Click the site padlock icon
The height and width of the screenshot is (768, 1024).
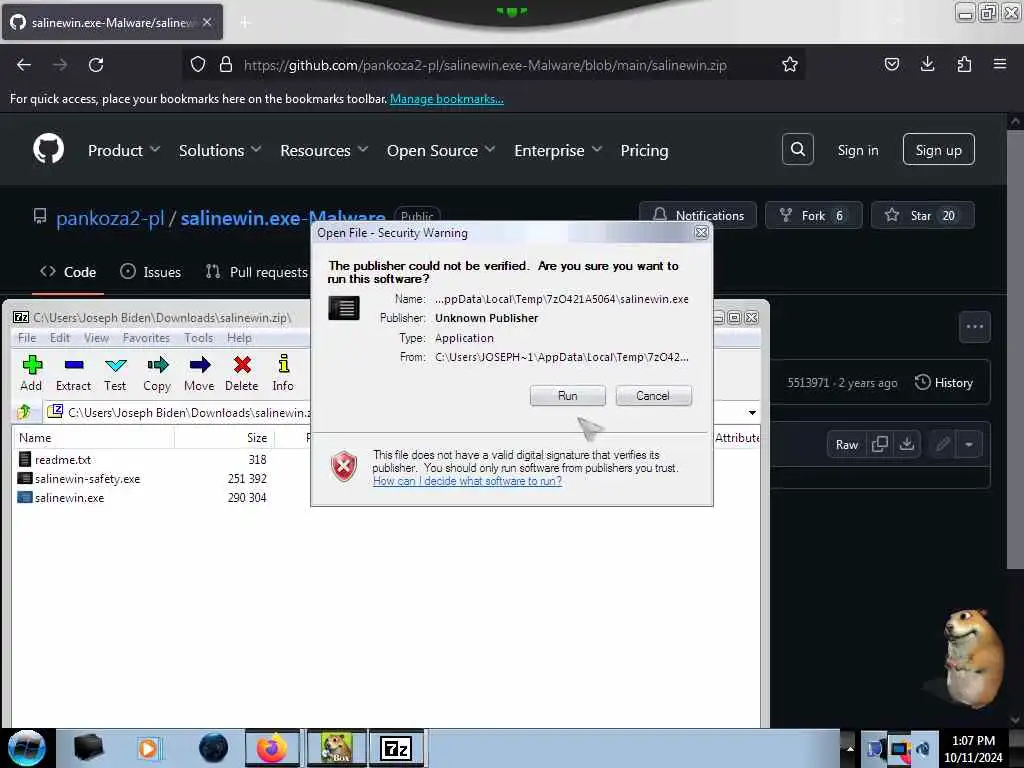coord(226,65)
